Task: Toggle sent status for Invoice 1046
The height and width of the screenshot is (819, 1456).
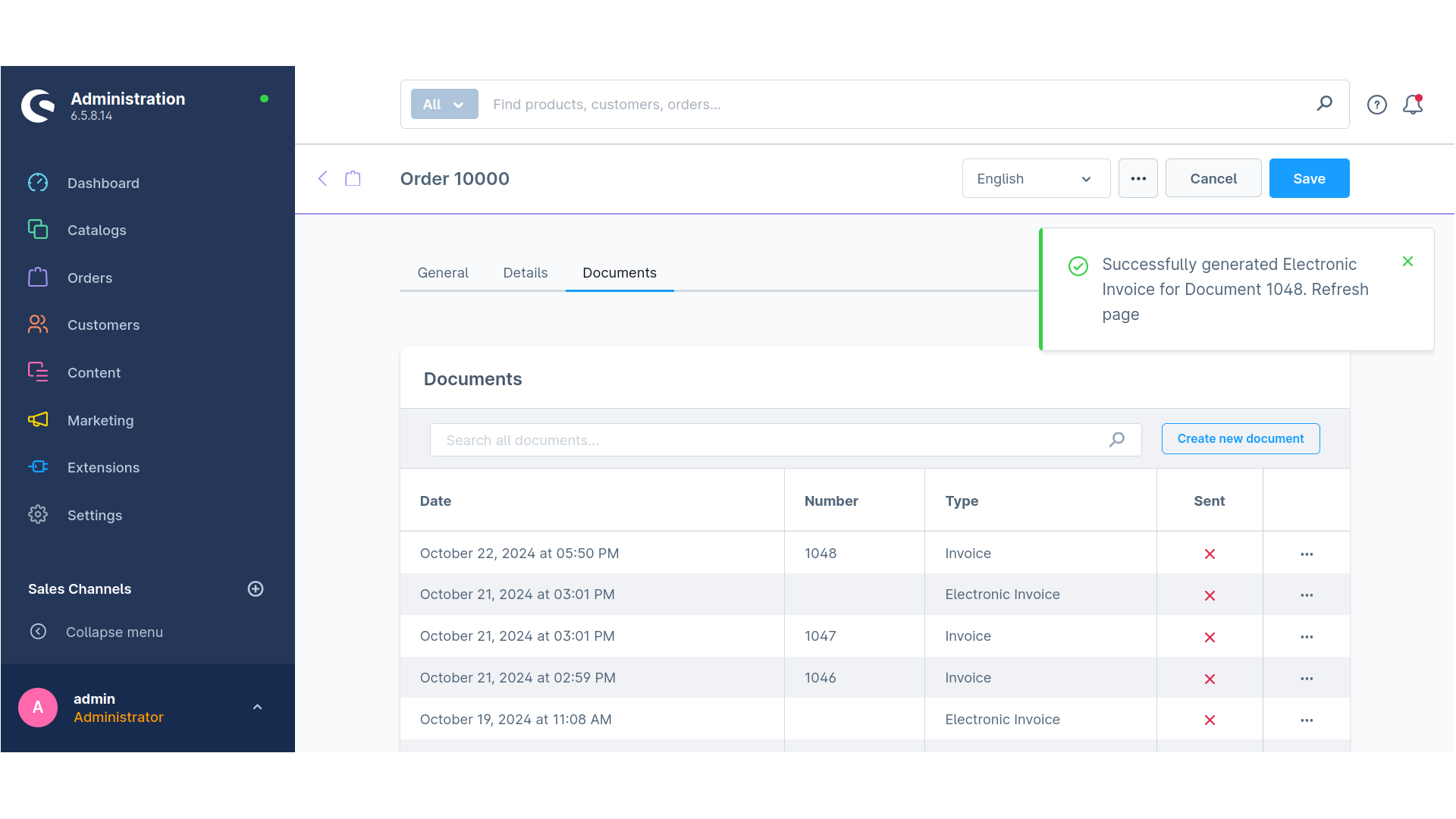Action: click(x=1210, y=677)
